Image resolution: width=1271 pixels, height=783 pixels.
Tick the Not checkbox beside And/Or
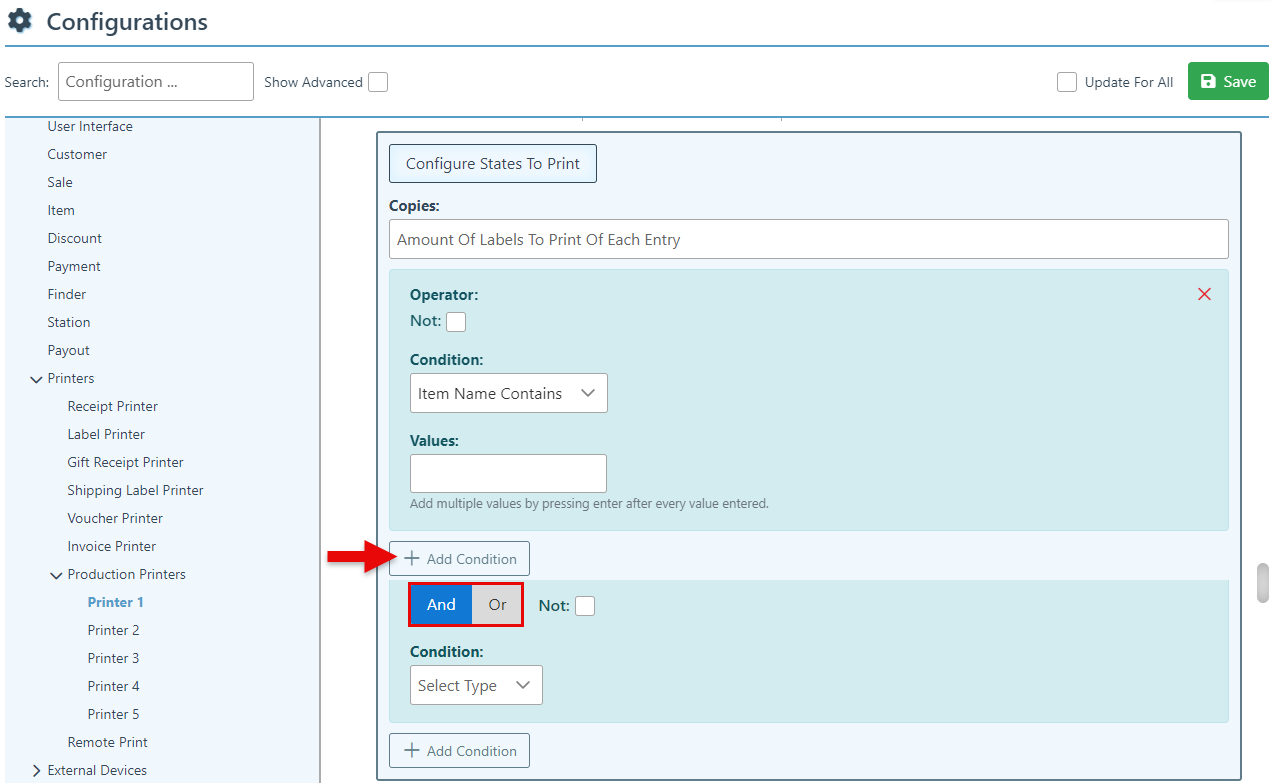(x=585, y=606)
